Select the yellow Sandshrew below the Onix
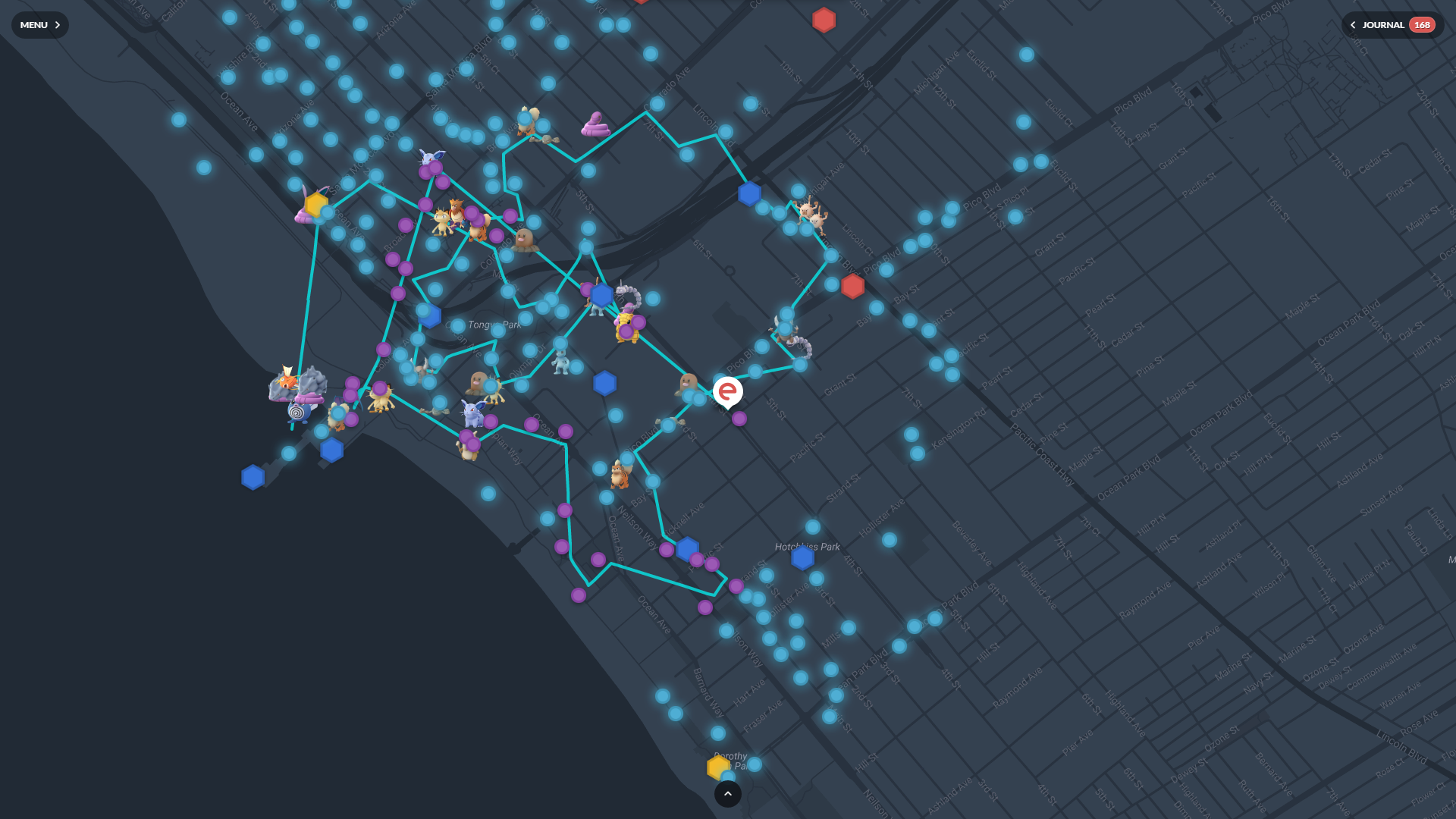Screen dimensions: 1456x819 626,328
